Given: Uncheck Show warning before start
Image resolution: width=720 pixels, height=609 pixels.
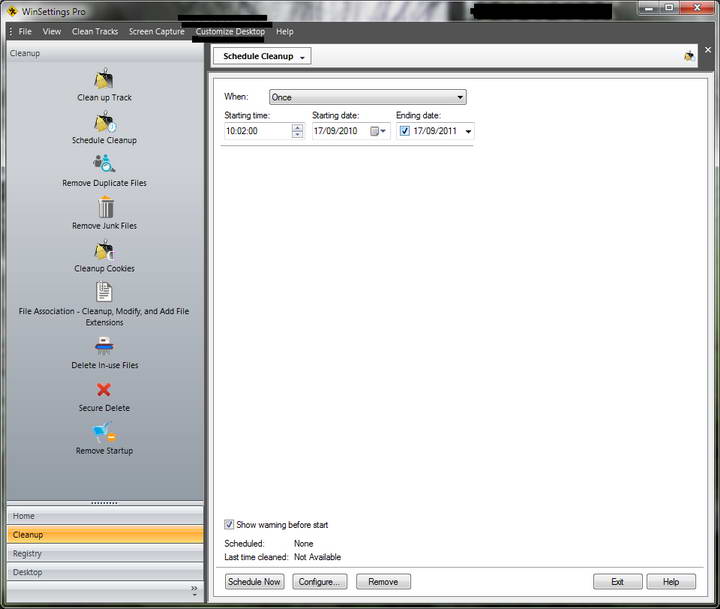Looking at the screenshot, I should [229, 524].
